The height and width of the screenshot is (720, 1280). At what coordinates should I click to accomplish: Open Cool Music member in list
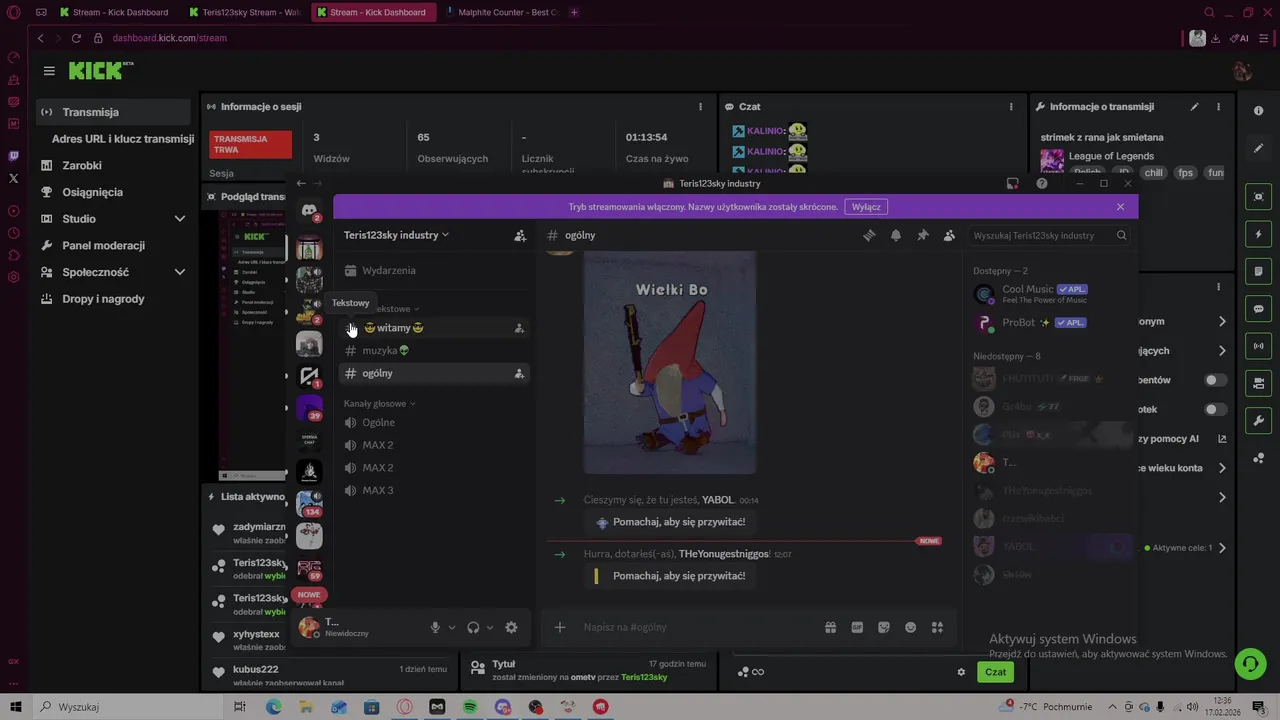pyautogui.click(x=1049, y=294)
